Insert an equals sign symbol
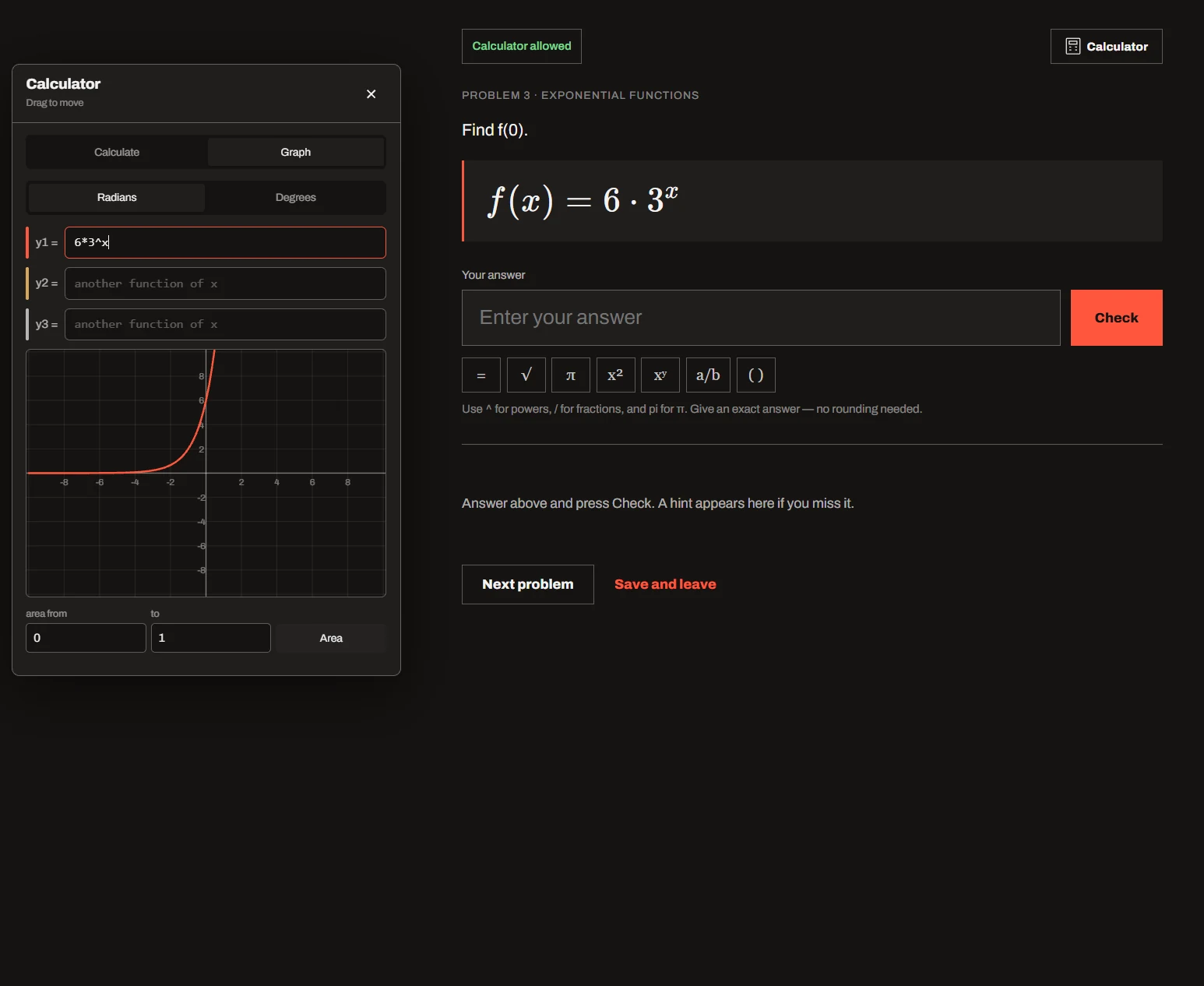Image resolution: width=1204 pixels, height=986 pixels. click(x=481, y=375)
